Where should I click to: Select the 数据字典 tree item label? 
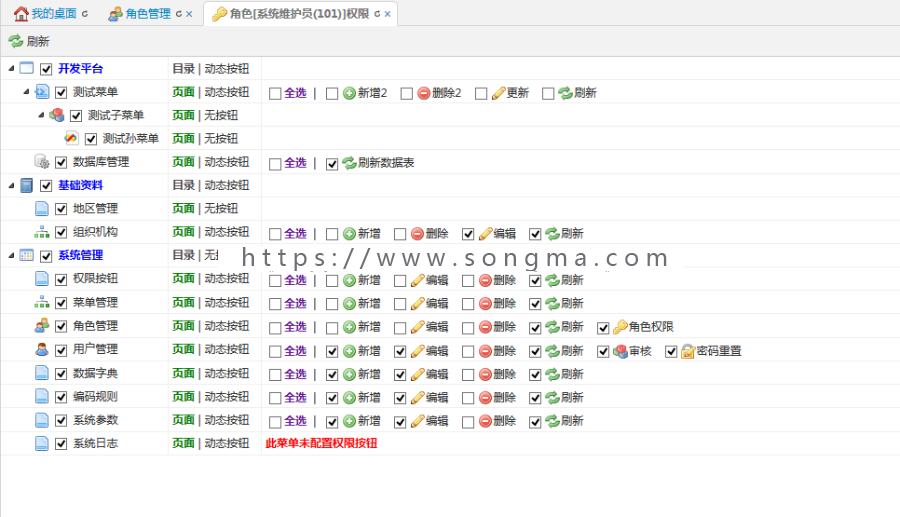95,374
